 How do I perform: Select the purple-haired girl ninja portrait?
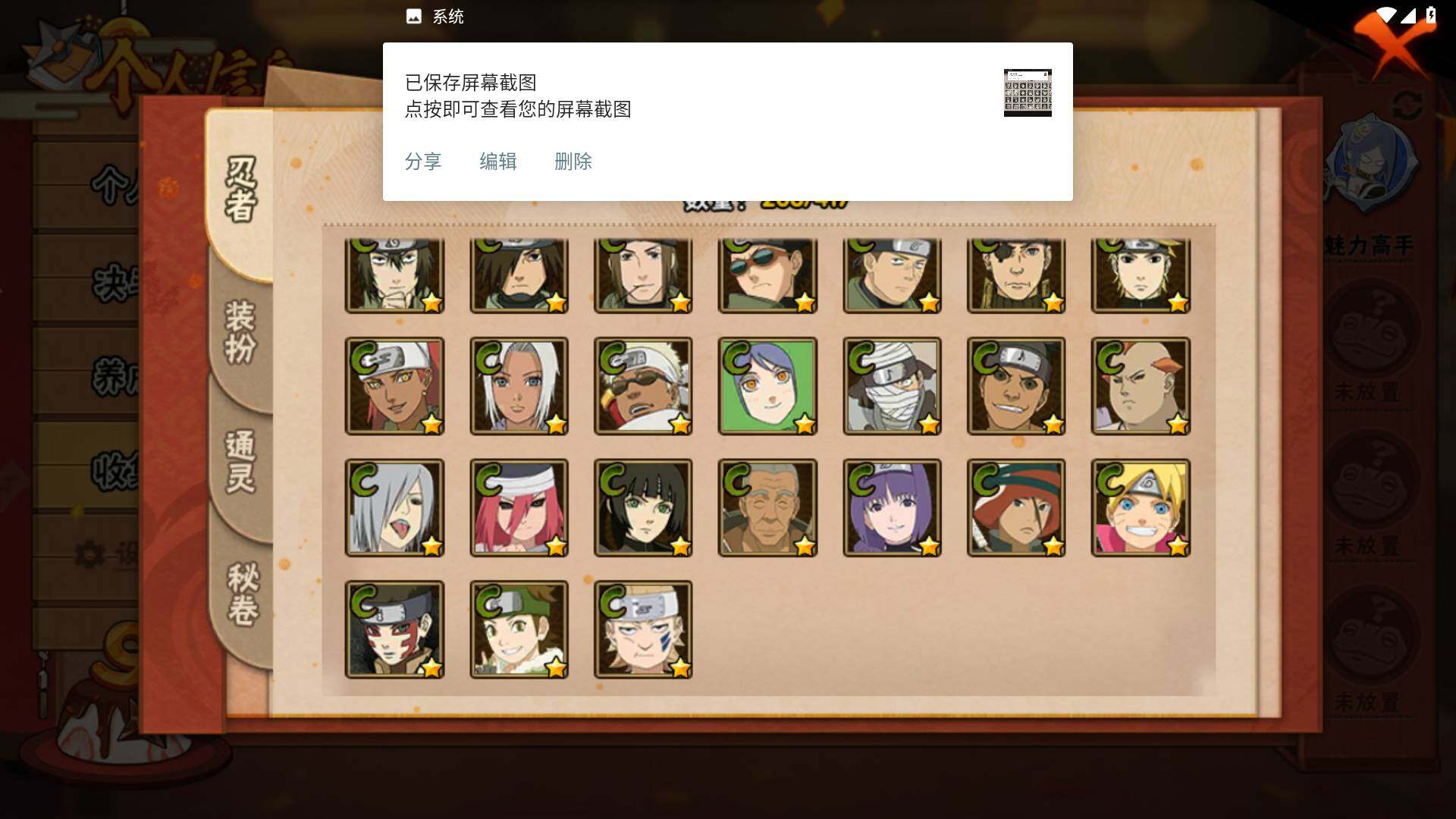(x=892, y=507)
